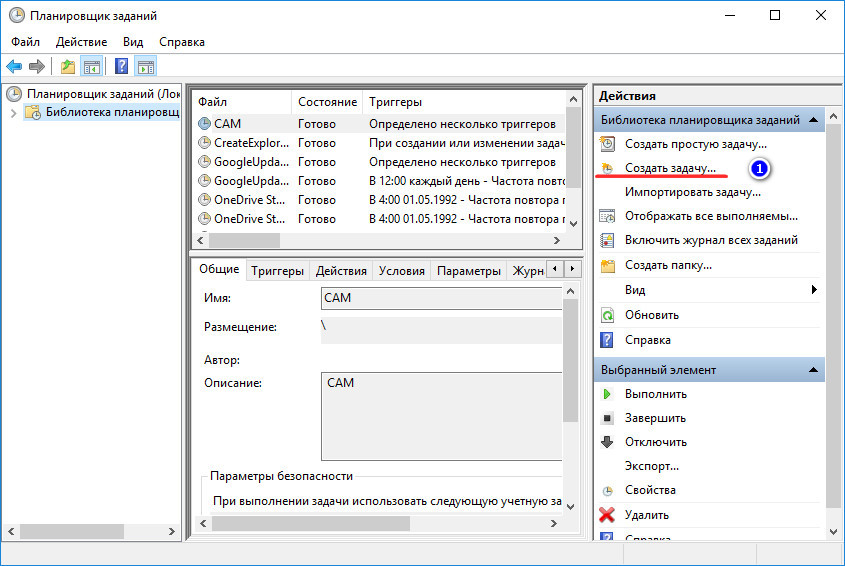This screenshot has width=845, height=566.
Task: Click Удалить action text
Action: pos(647,515)
